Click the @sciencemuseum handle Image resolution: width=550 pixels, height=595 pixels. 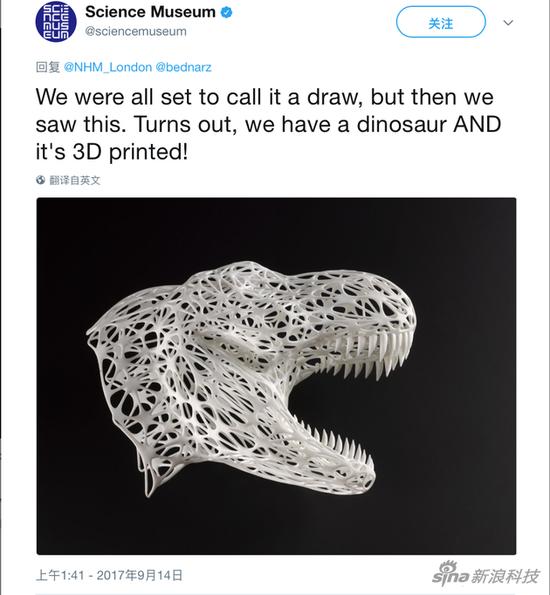pyautogui.click(x=136, y=31)
